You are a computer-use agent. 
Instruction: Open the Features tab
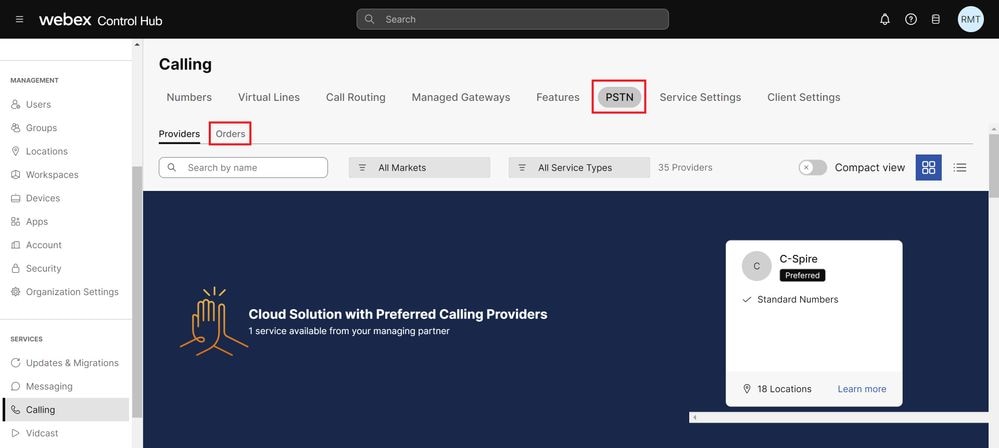pos(558,98)
